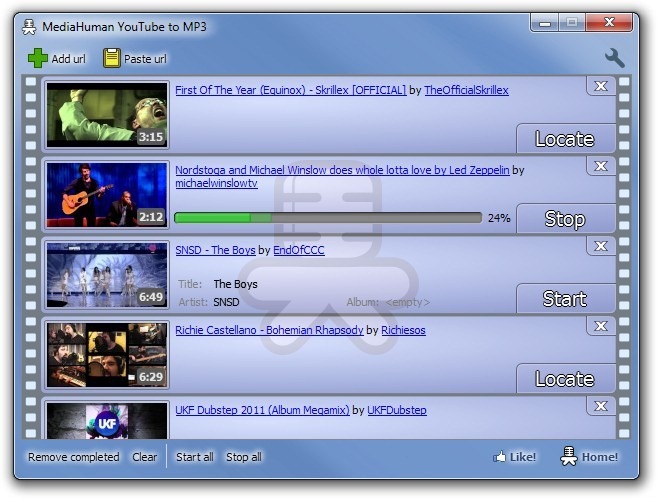Open SNSD - The Boys video link
The height and width of the screenshot is (499, 658).
pyautogui.click(x=215, y=250)
